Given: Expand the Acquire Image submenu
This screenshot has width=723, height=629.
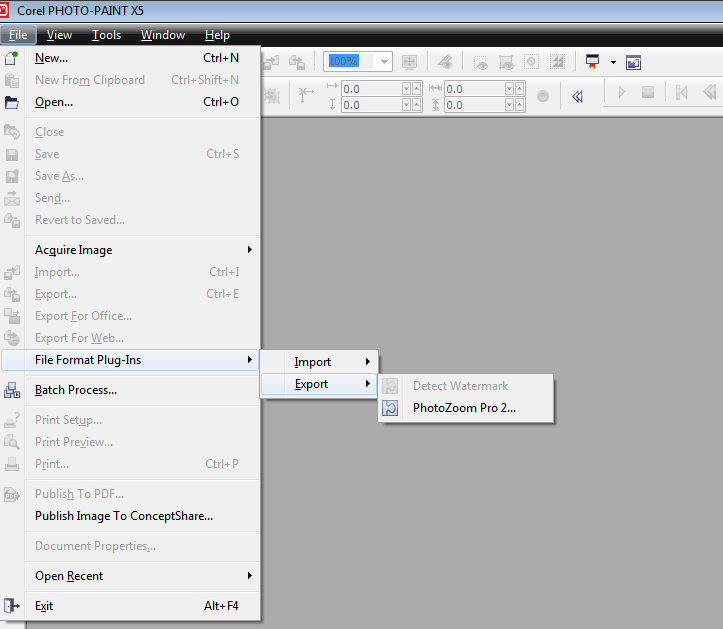Looking at the screenshot, I should (249, 249).
